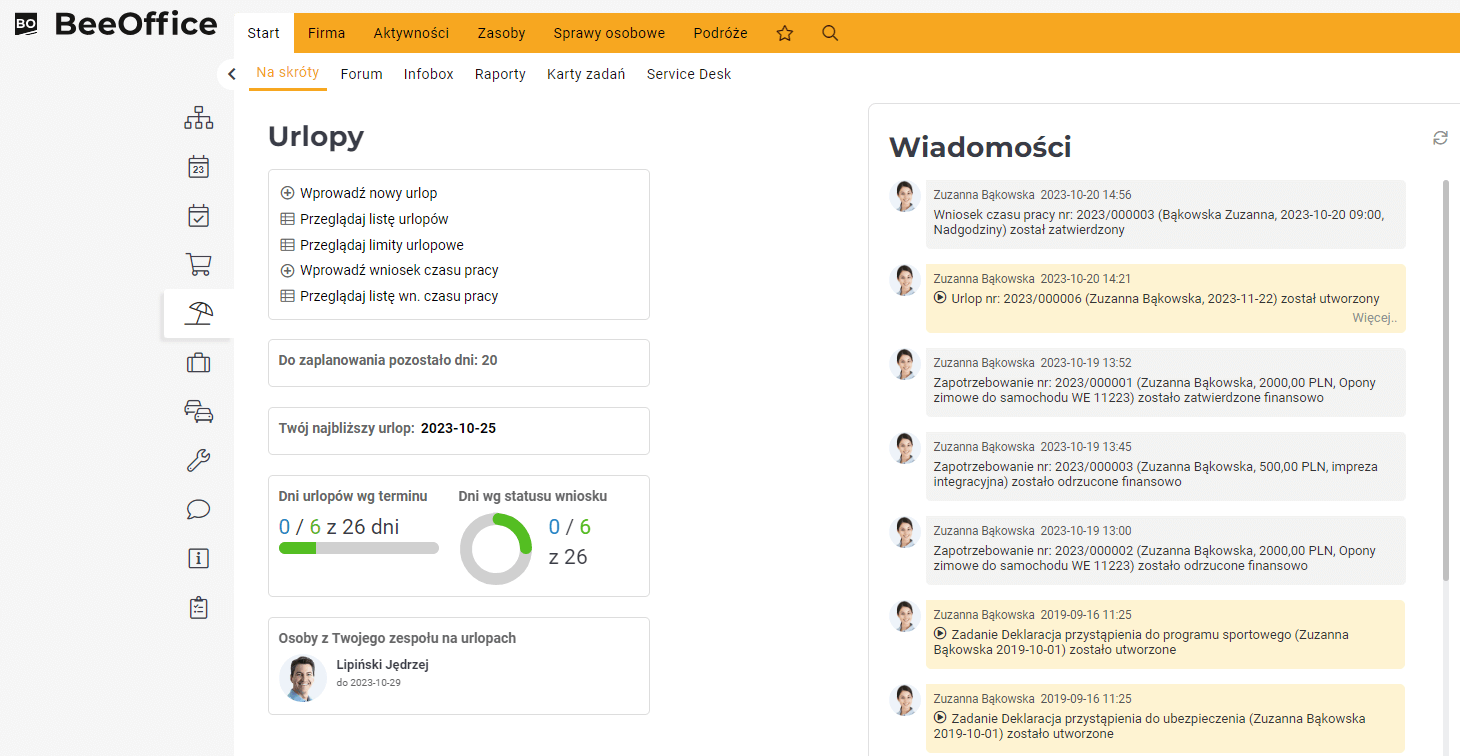Click the leave days progress bar
The image size is (1460, 756).
coord(359,548)
